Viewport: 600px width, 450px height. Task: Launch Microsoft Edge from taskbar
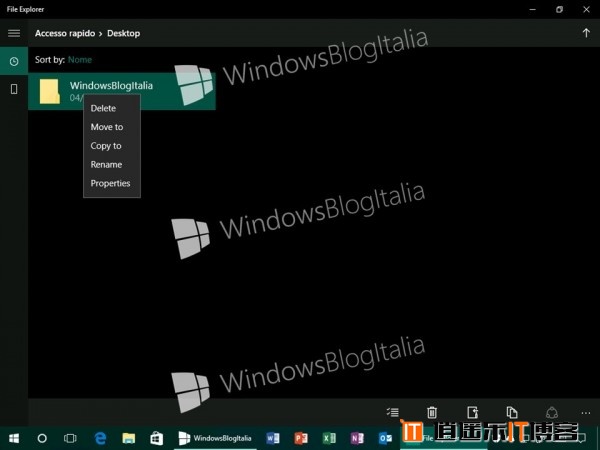[100, 438]
